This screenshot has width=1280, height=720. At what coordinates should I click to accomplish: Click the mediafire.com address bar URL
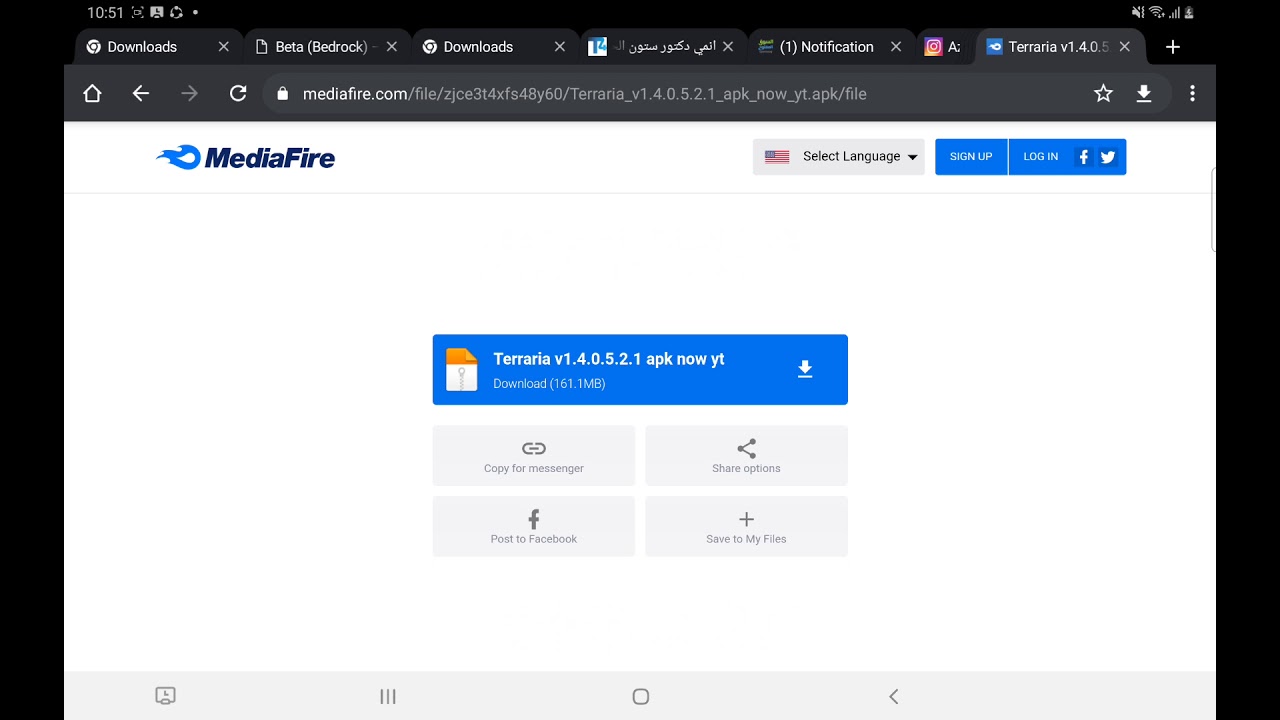pos(585,94)
